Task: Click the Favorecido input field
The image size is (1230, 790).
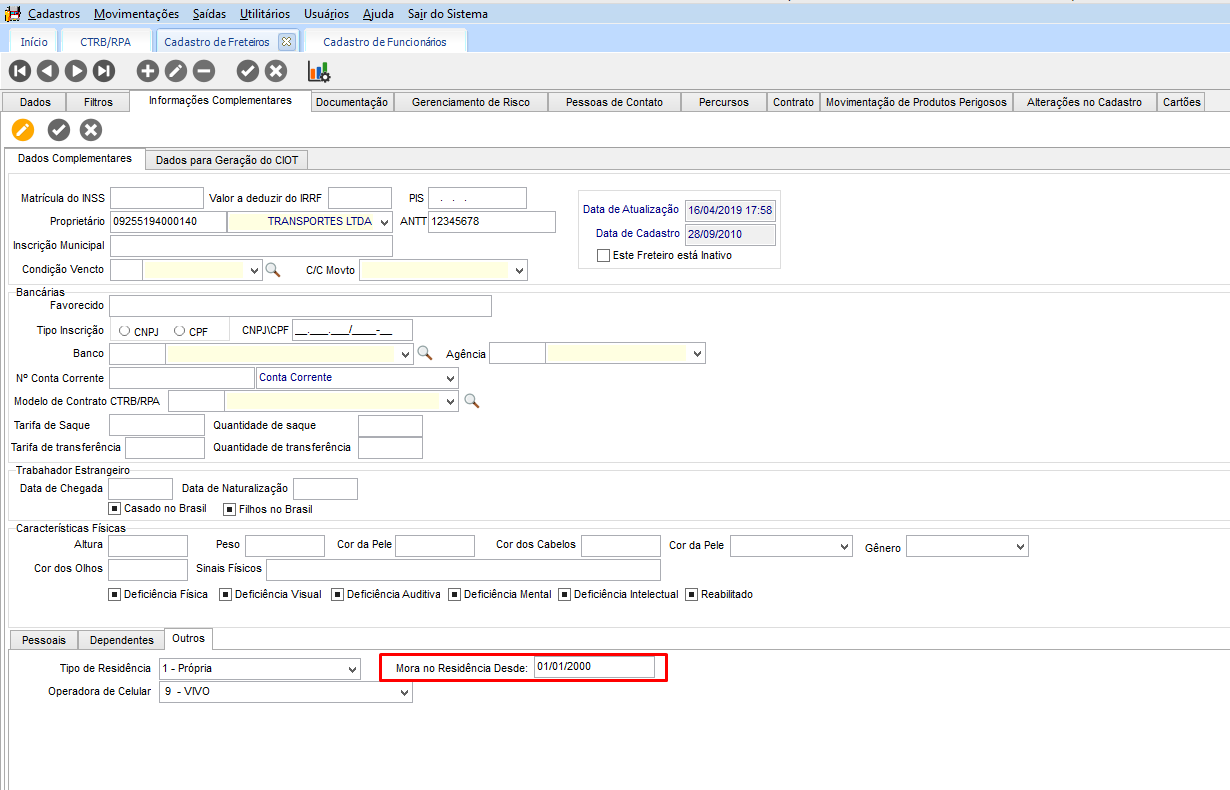Action: click(x=300, y=306)
